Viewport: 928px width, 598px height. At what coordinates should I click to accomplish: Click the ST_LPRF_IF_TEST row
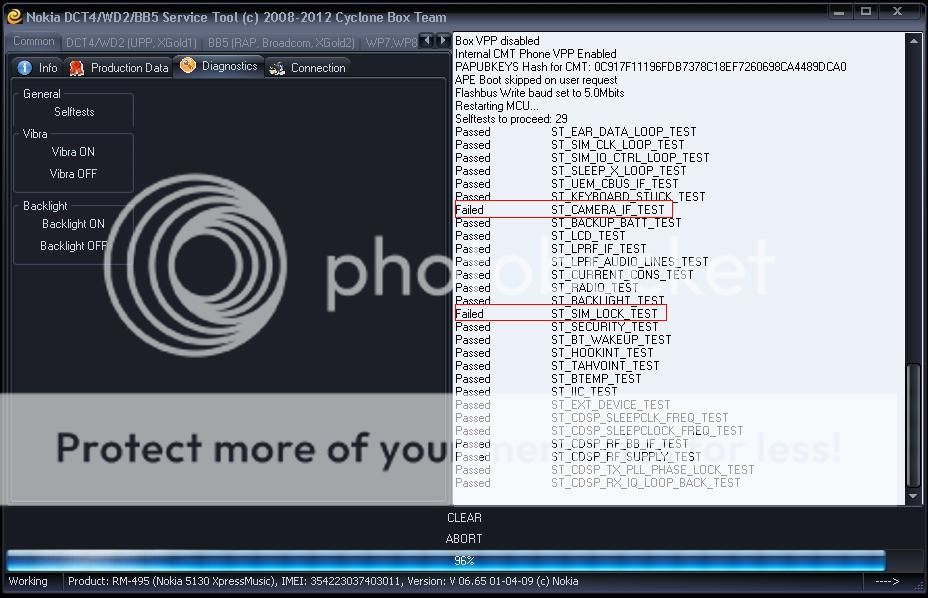click(550, 249)
